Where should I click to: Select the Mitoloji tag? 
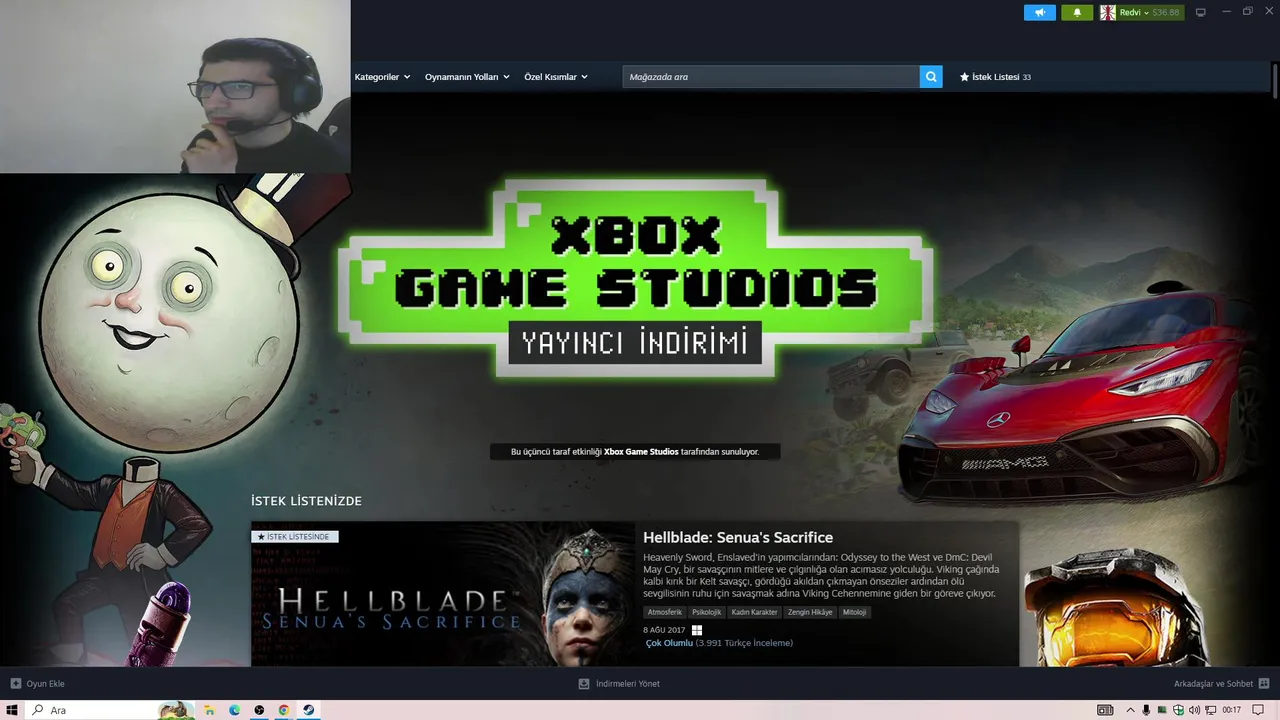coord(854,612)
